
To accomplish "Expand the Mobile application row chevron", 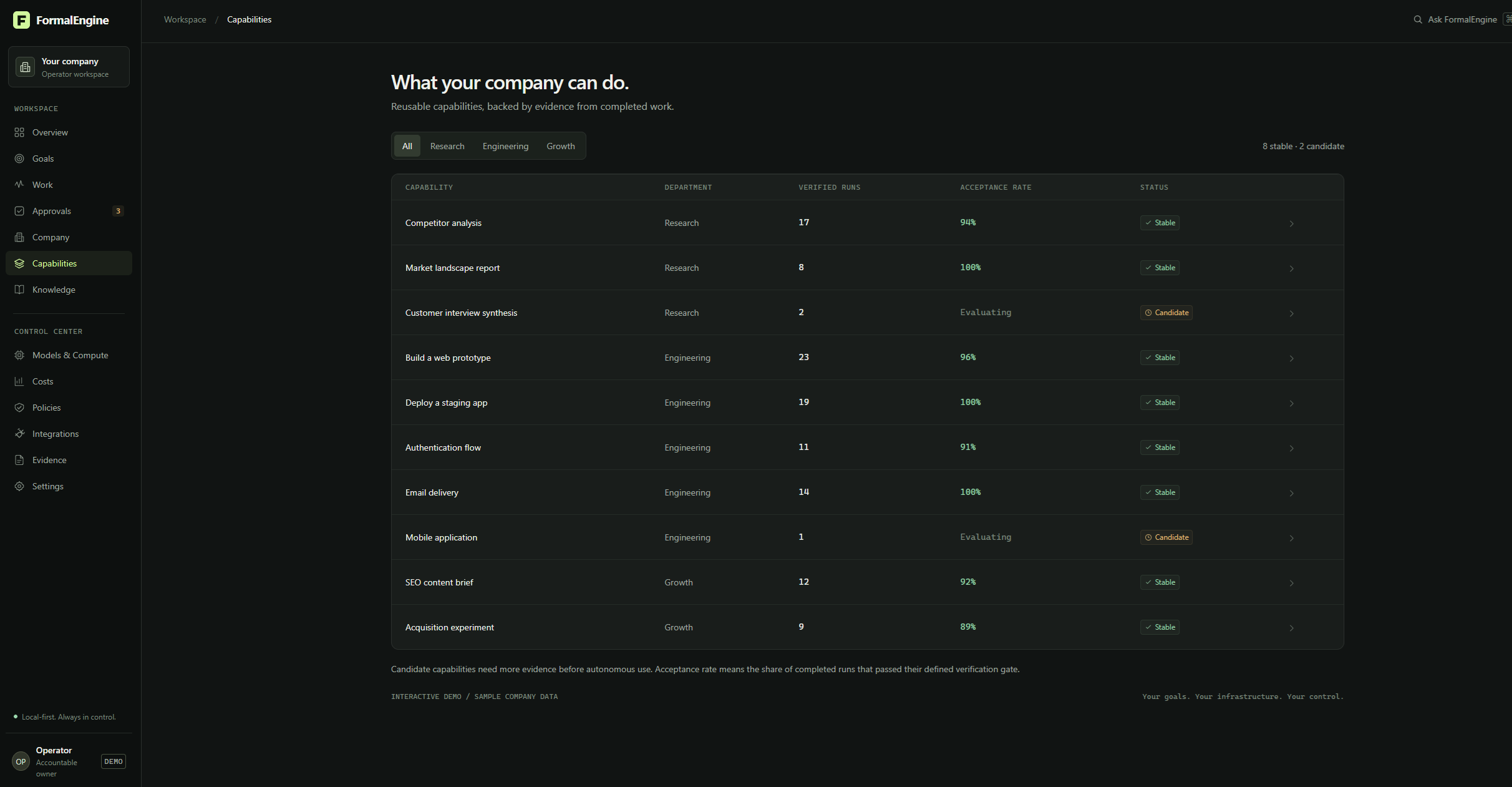I will [x=1292, y=538].
